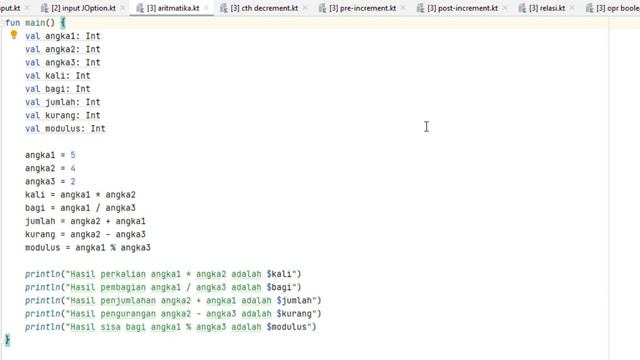Click the println 'Hasil perkalian' statement

pos(163,274)
